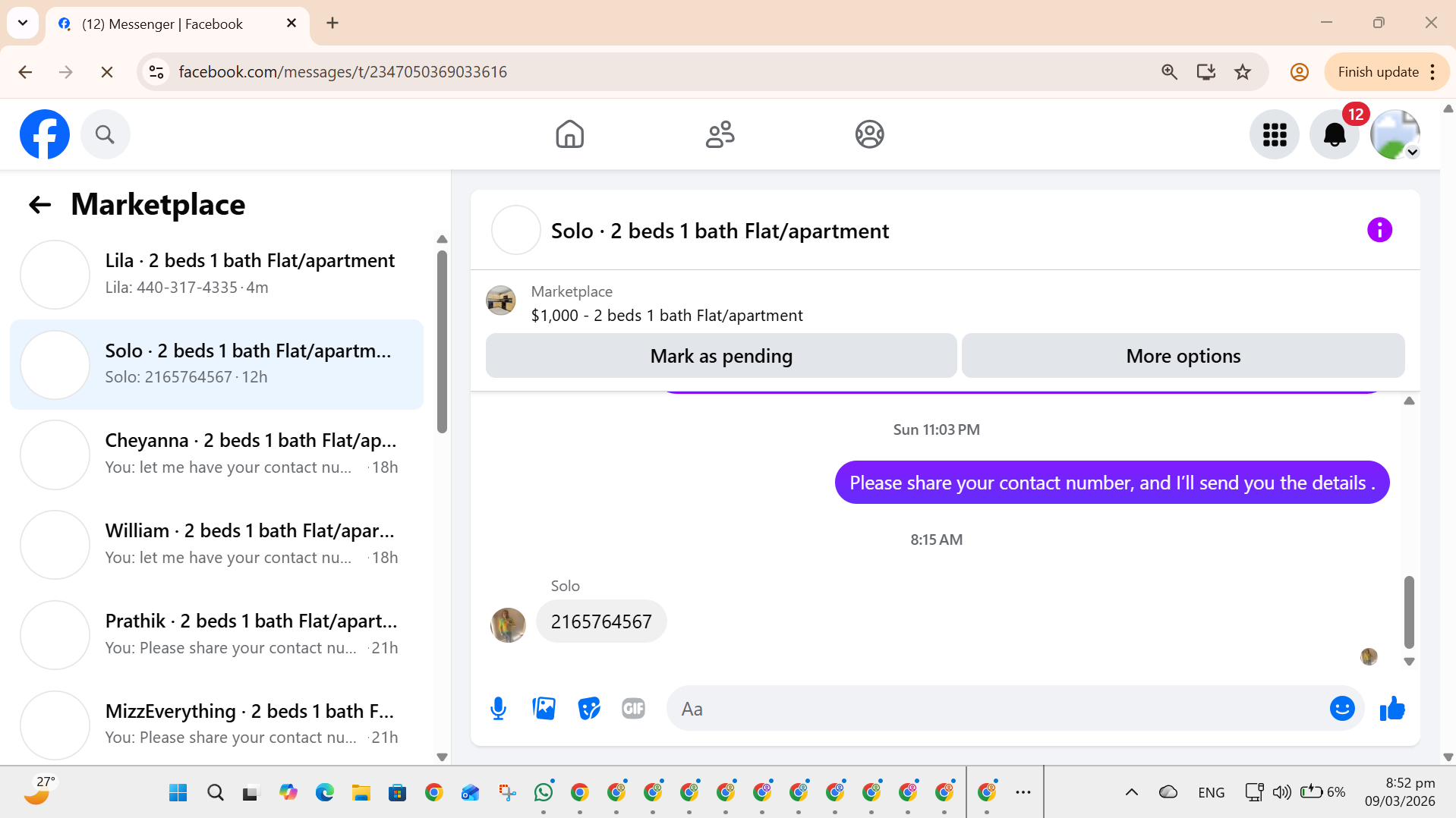1456x818 pixels.
Task: Choose a sticker icon
Action: pyautogui.click(x=588, y=709)
